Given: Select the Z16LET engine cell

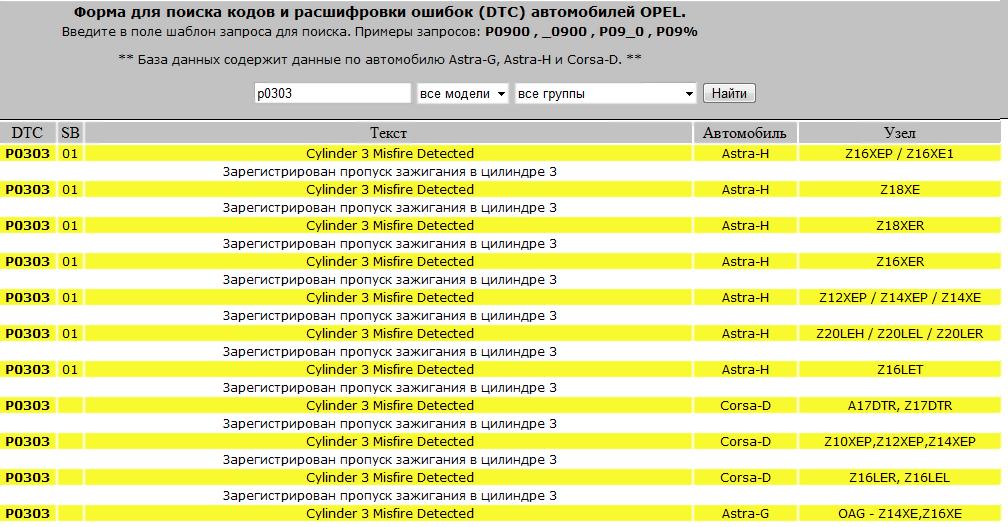Looking at the screenshot, I should click(899, 370).
